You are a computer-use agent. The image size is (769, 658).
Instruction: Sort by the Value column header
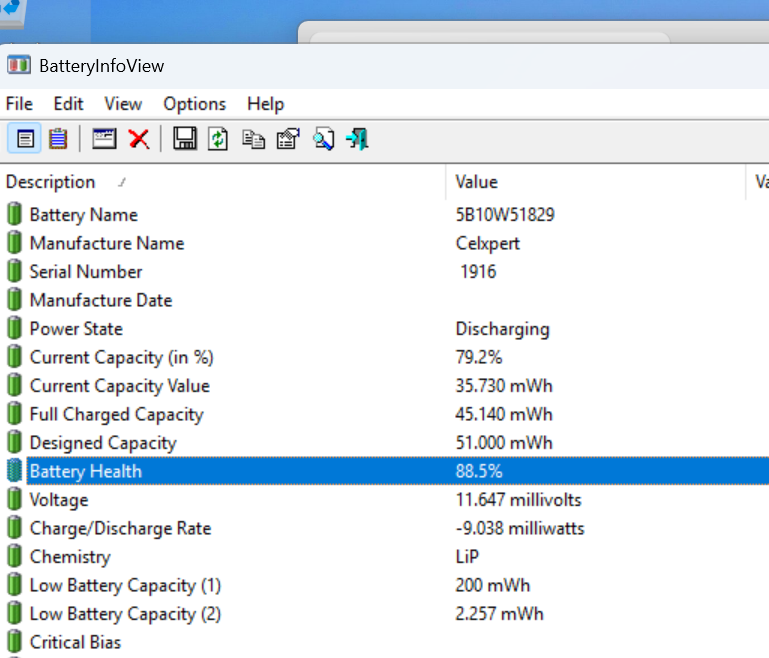[x=595, y=182]
